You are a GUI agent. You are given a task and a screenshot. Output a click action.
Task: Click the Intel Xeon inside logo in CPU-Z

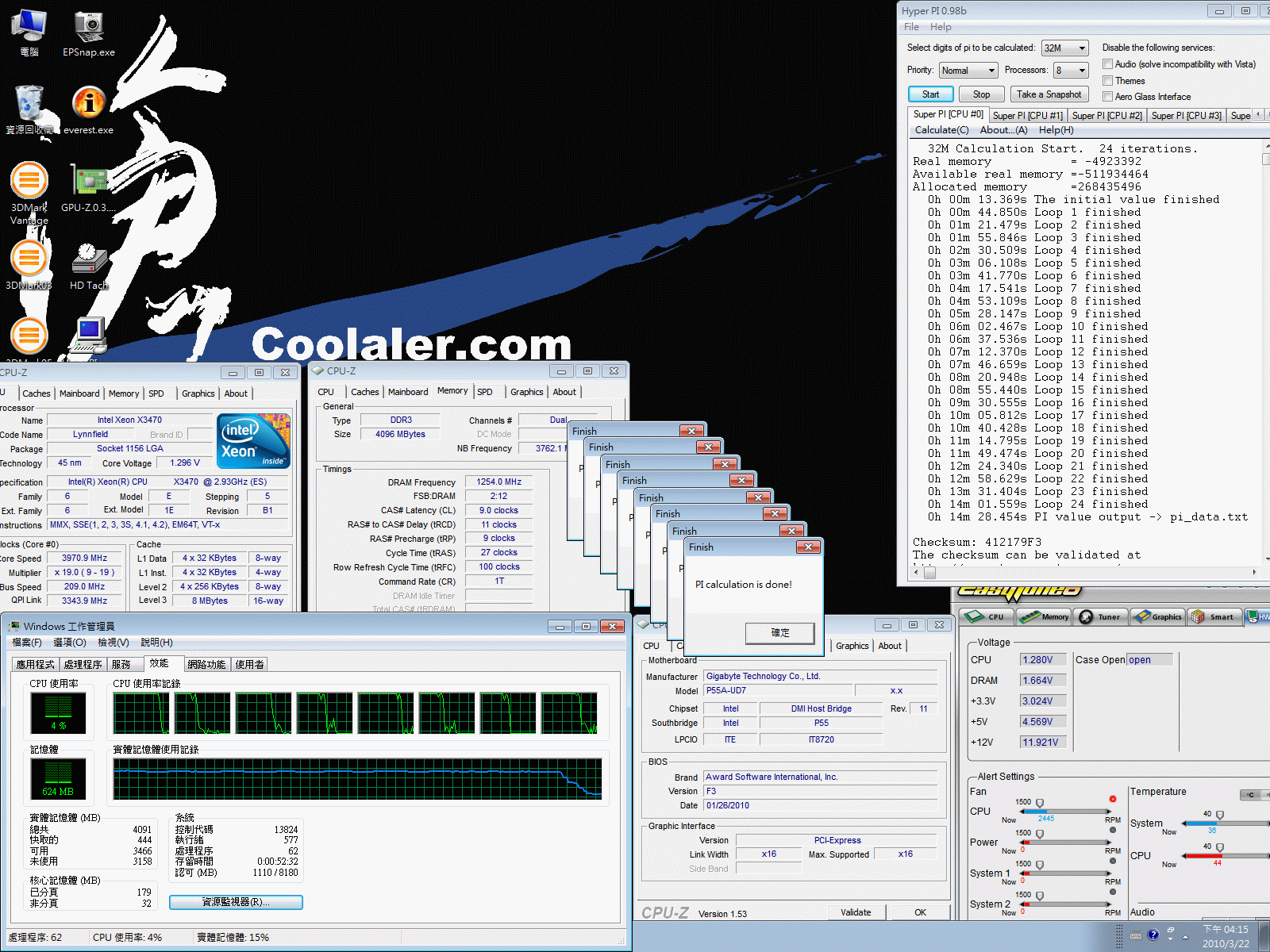pos(253,440)
